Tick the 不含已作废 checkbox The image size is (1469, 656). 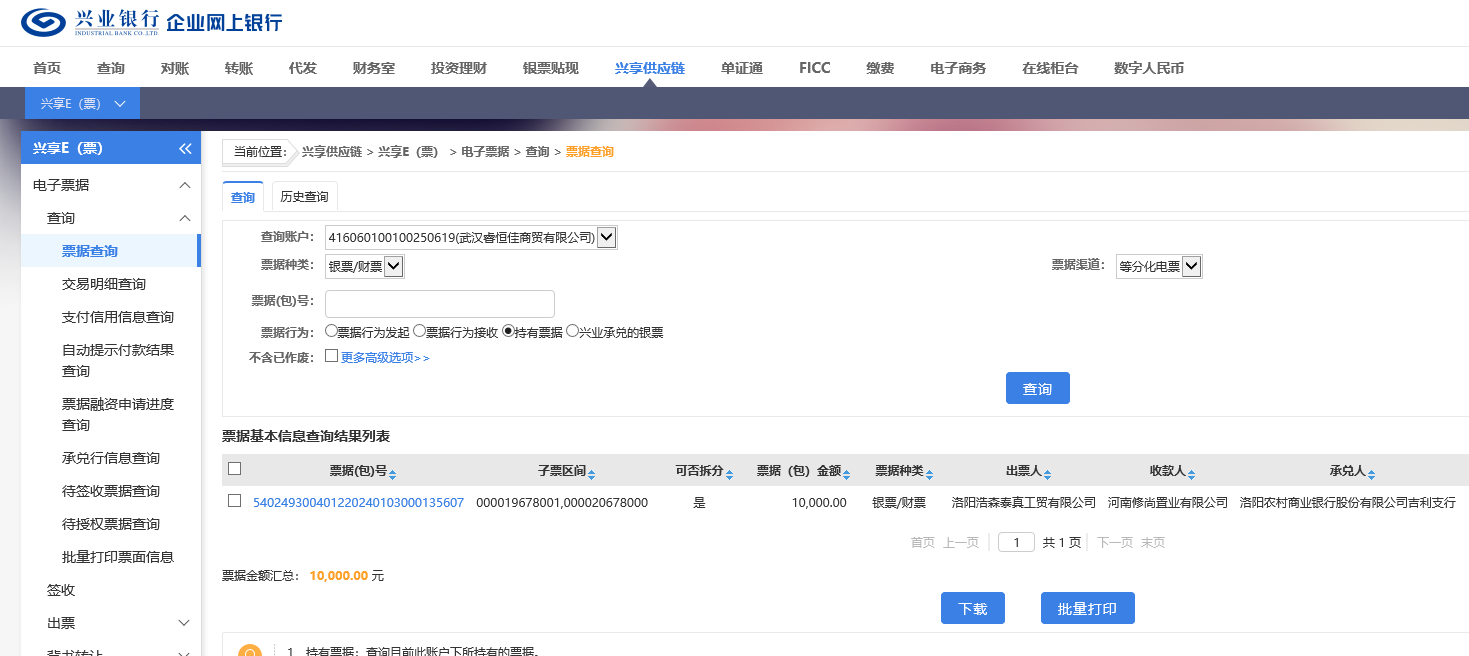[331, 356]
